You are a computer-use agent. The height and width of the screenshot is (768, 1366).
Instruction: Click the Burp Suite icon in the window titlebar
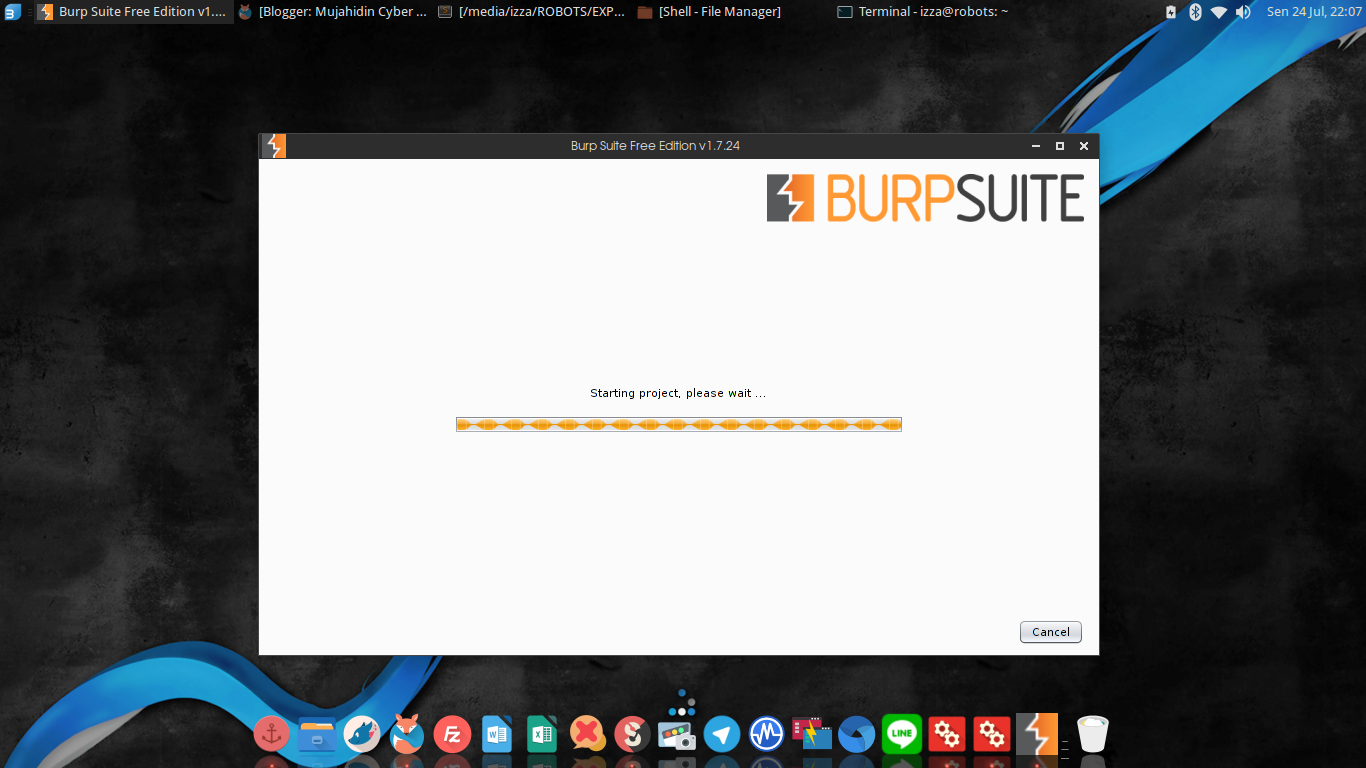272,145
